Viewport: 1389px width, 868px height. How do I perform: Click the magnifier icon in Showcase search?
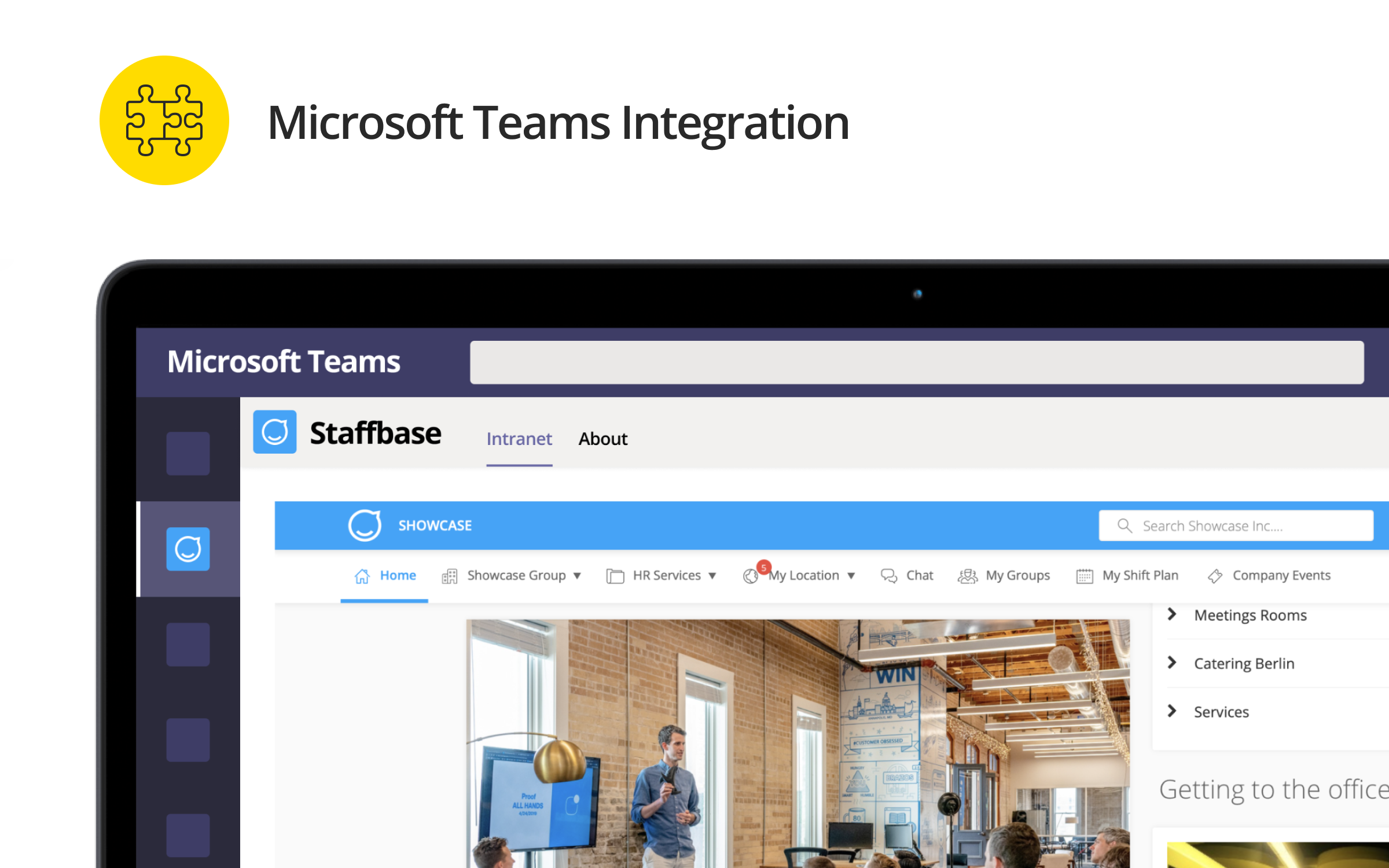point(1125,525)
